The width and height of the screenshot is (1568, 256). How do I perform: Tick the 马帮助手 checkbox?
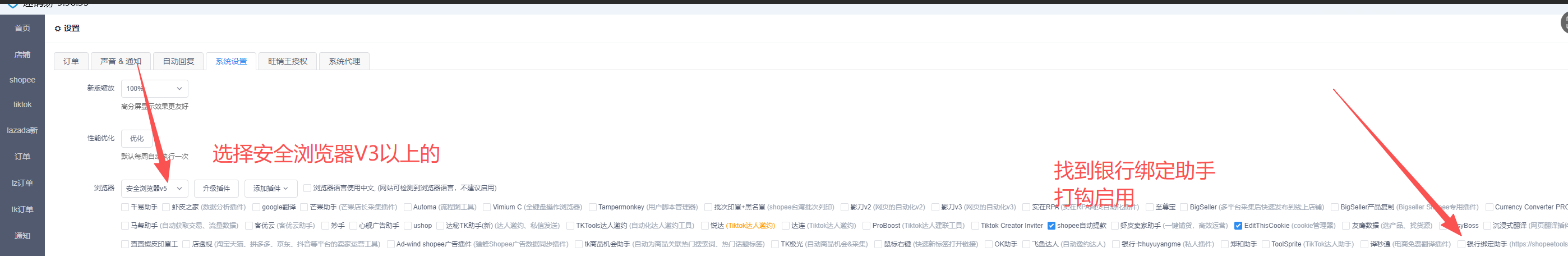point(126,226)
